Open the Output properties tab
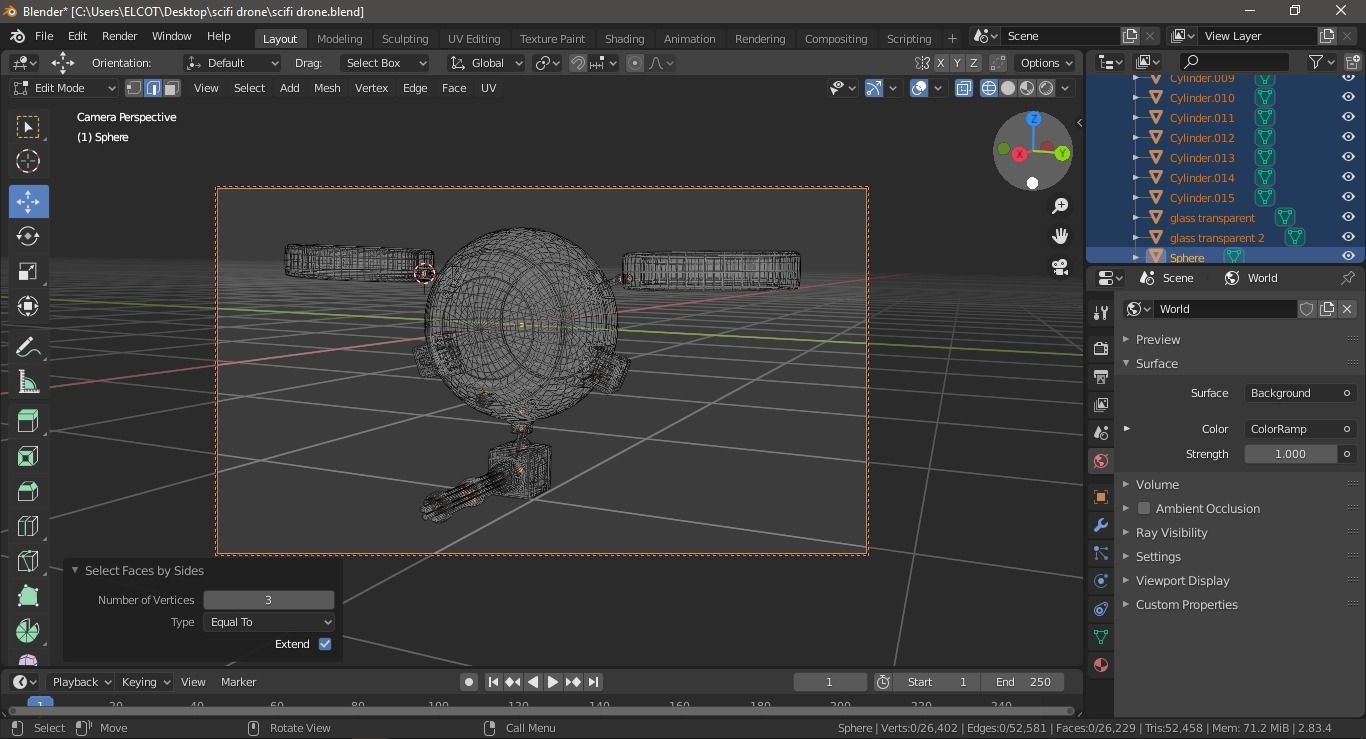Viewport: 1366px width, 739px height. tap(1101, 377)
